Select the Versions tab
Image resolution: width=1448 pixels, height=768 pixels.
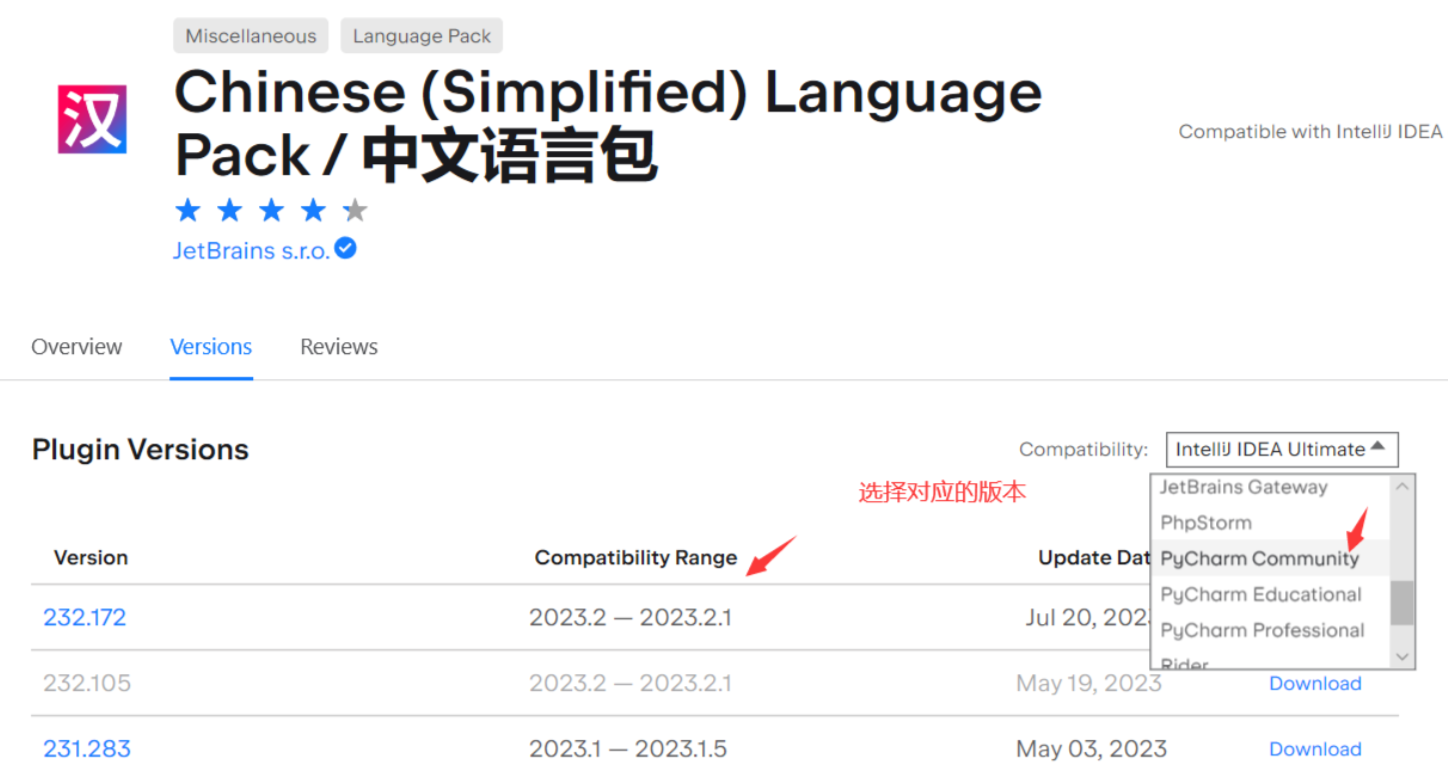[211, 347]
